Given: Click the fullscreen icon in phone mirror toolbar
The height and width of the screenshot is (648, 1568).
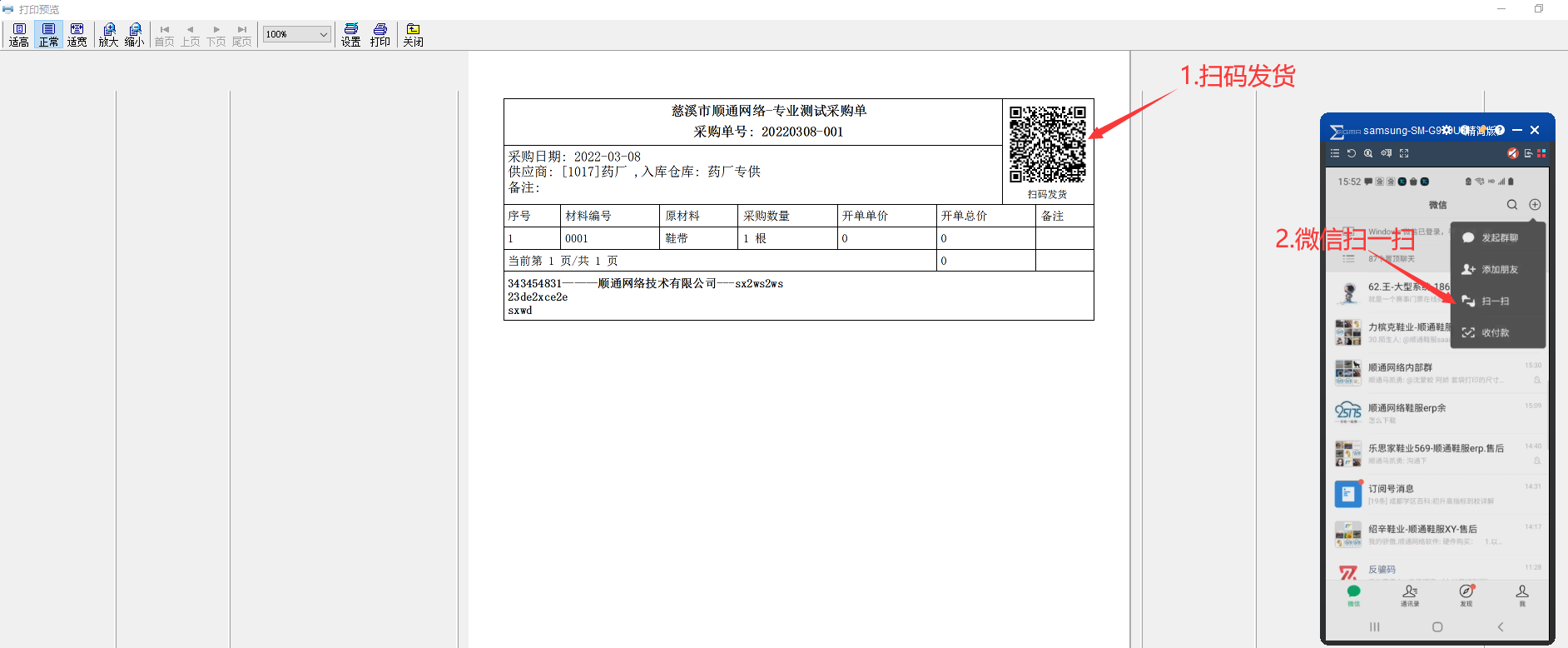Looking at the screenshot, I should [x=1404, y=153].
